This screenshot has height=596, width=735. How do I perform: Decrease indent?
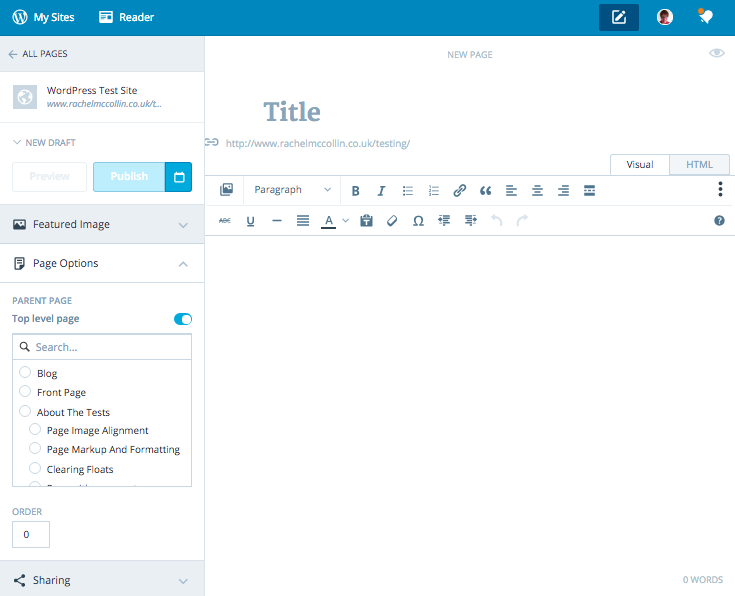click(444, 220)
